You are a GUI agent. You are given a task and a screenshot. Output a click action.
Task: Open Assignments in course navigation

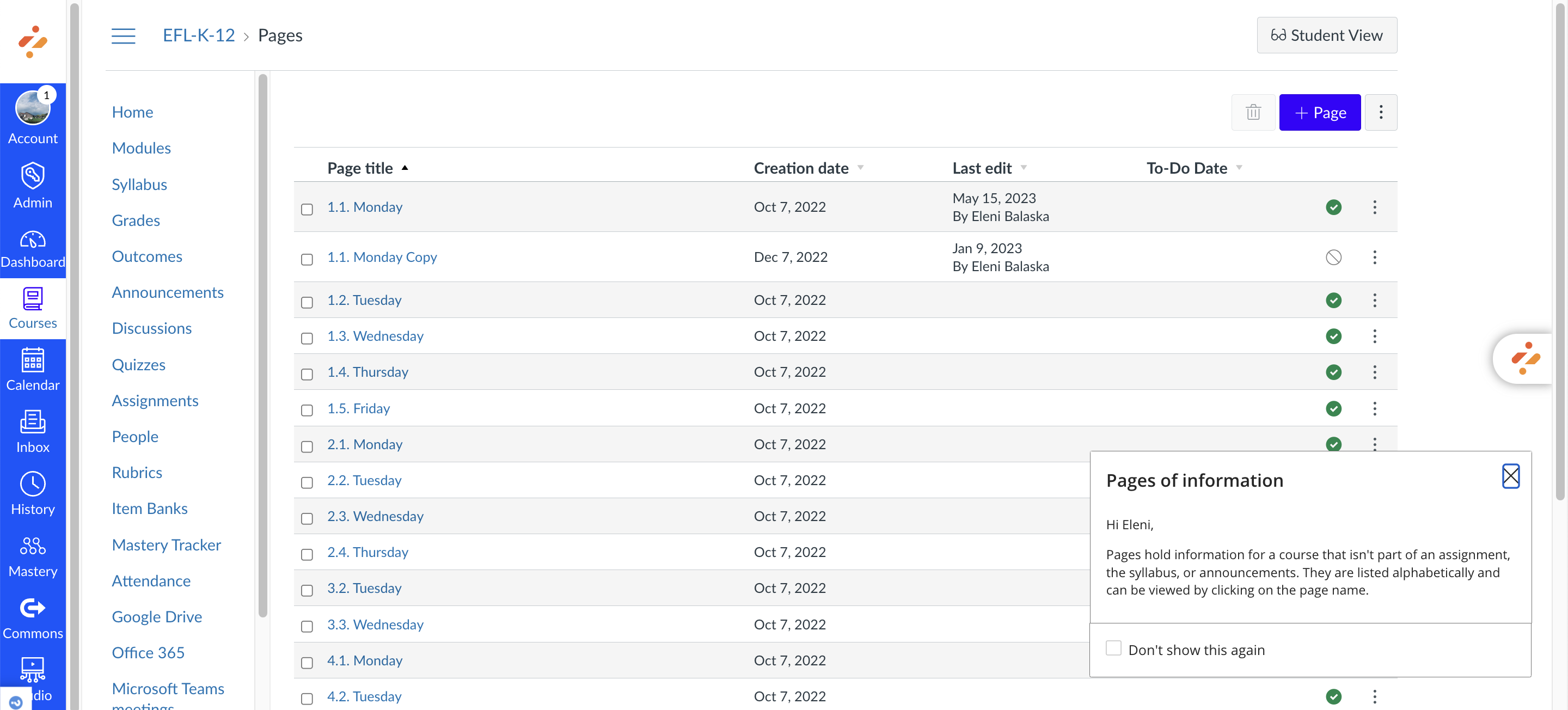pyautogui.click(x=155, y=400)
